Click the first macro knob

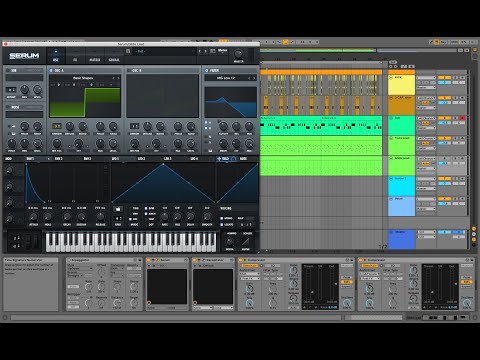pyautogui.click(x=10, y=170)
